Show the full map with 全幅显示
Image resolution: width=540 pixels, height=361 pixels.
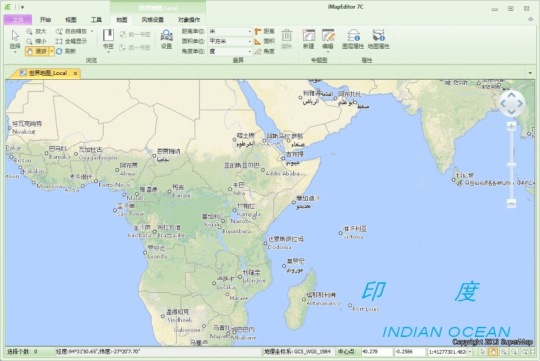pos(71,41)
